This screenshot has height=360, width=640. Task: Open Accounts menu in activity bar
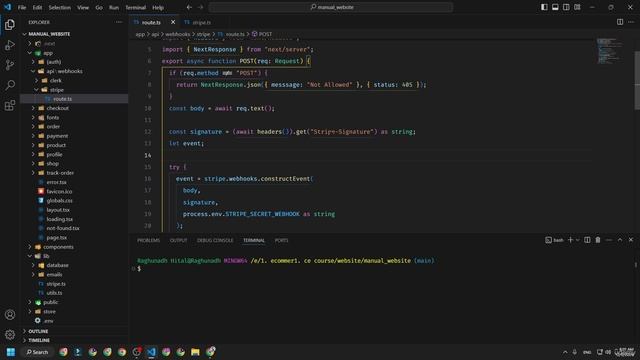10,315
